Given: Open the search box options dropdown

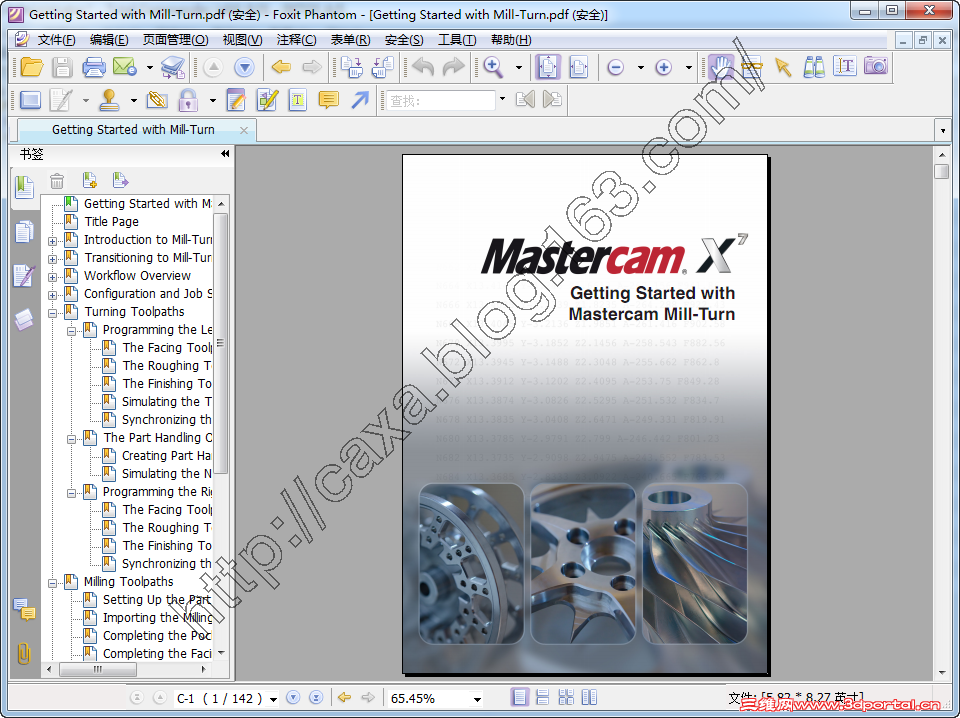Looking at the screenshot, I should point(503,99).
